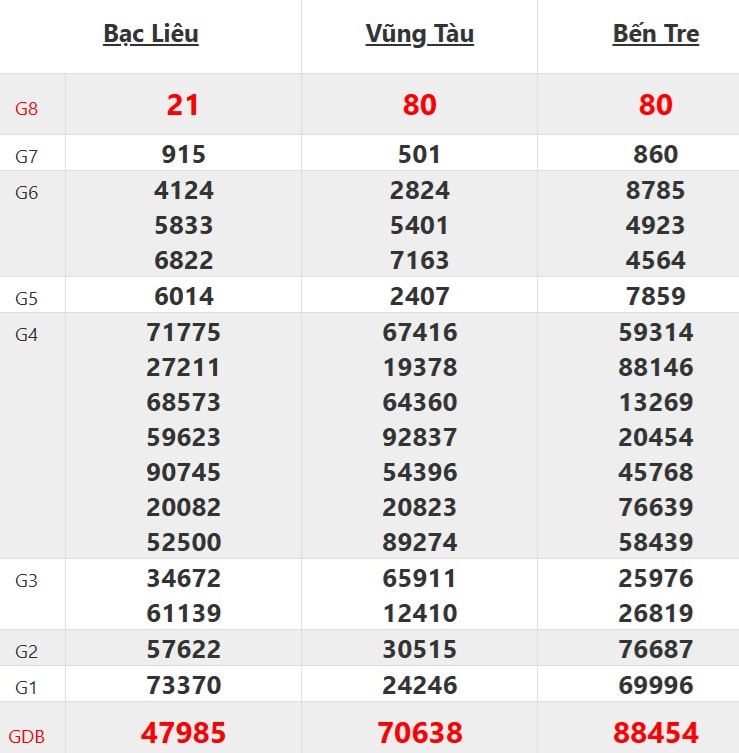Screen dimensions: 739x753
Task: Open the Bạc Liêu province link
Action: (151, 34)
